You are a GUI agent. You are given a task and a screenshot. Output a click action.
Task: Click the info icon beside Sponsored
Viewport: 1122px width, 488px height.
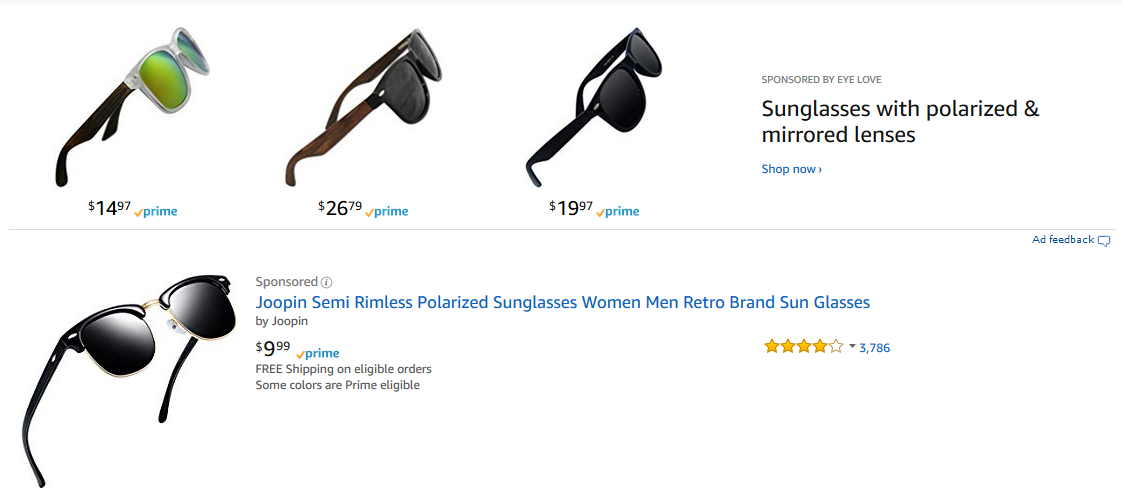click(326, 283)
